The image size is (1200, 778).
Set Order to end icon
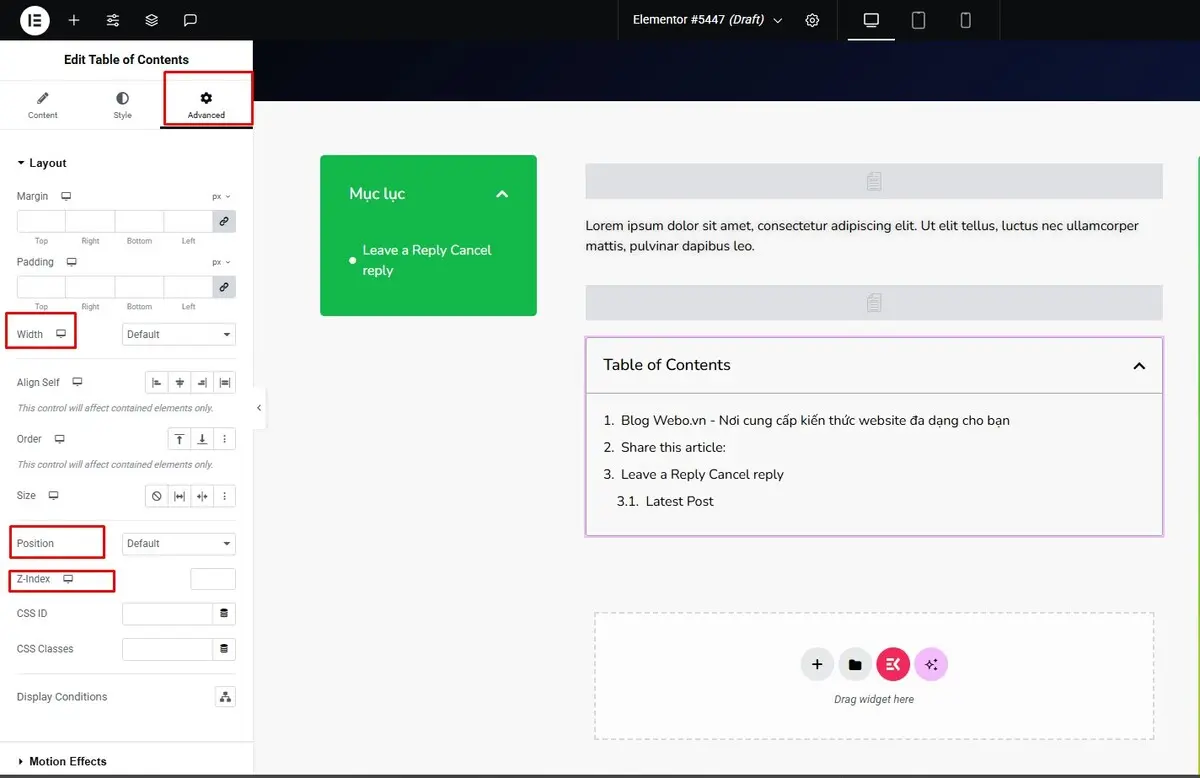click(x=202, y=439)
